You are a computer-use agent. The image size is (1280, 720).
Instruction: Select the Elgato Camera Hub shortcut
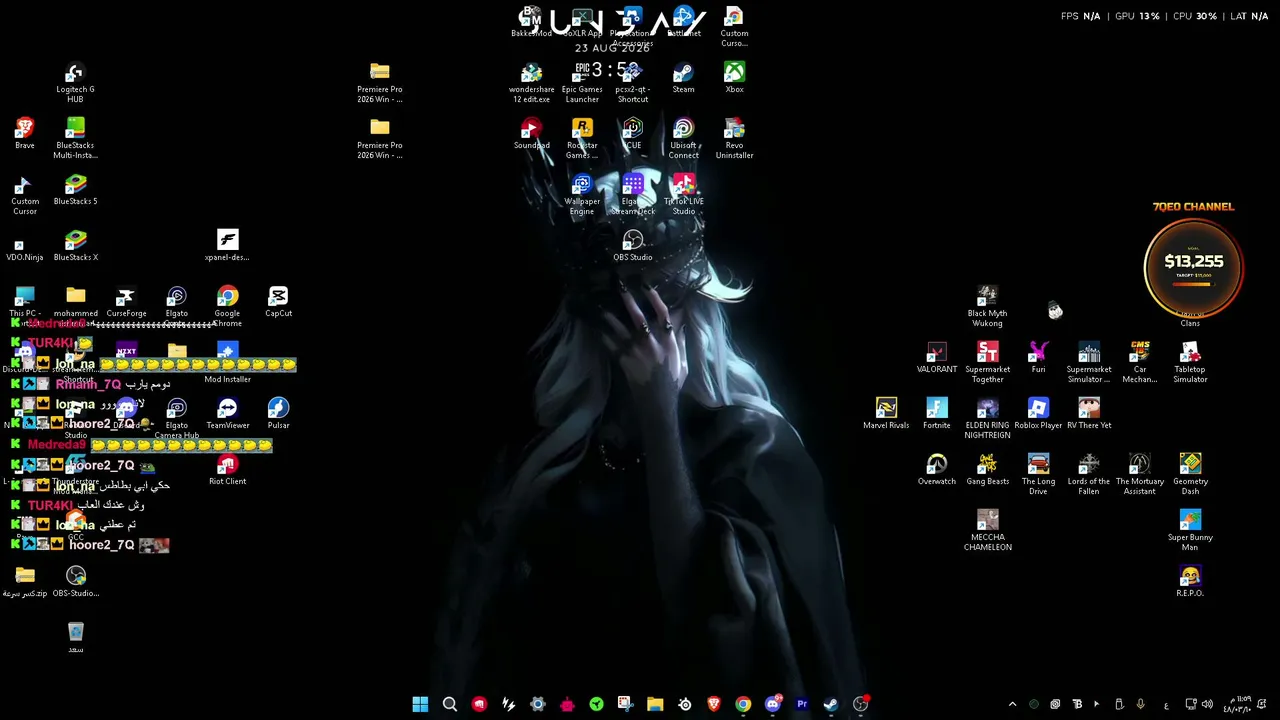[x=177, y=419]
